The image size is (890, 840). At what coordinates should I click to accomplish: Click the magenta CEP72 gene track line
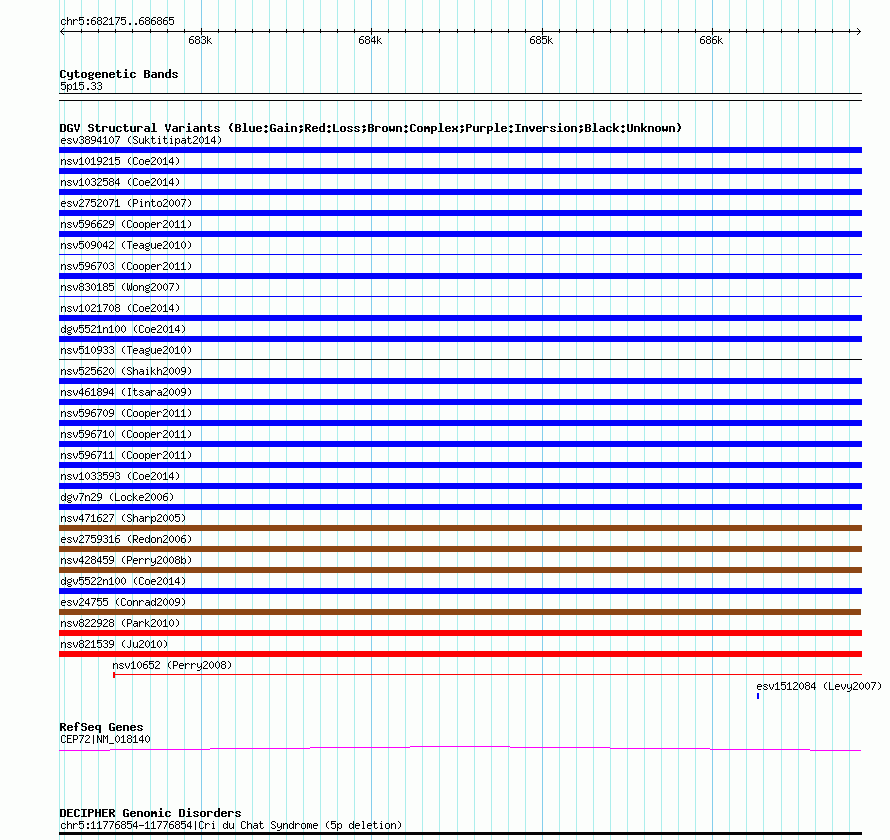click(x=460, y=749)
